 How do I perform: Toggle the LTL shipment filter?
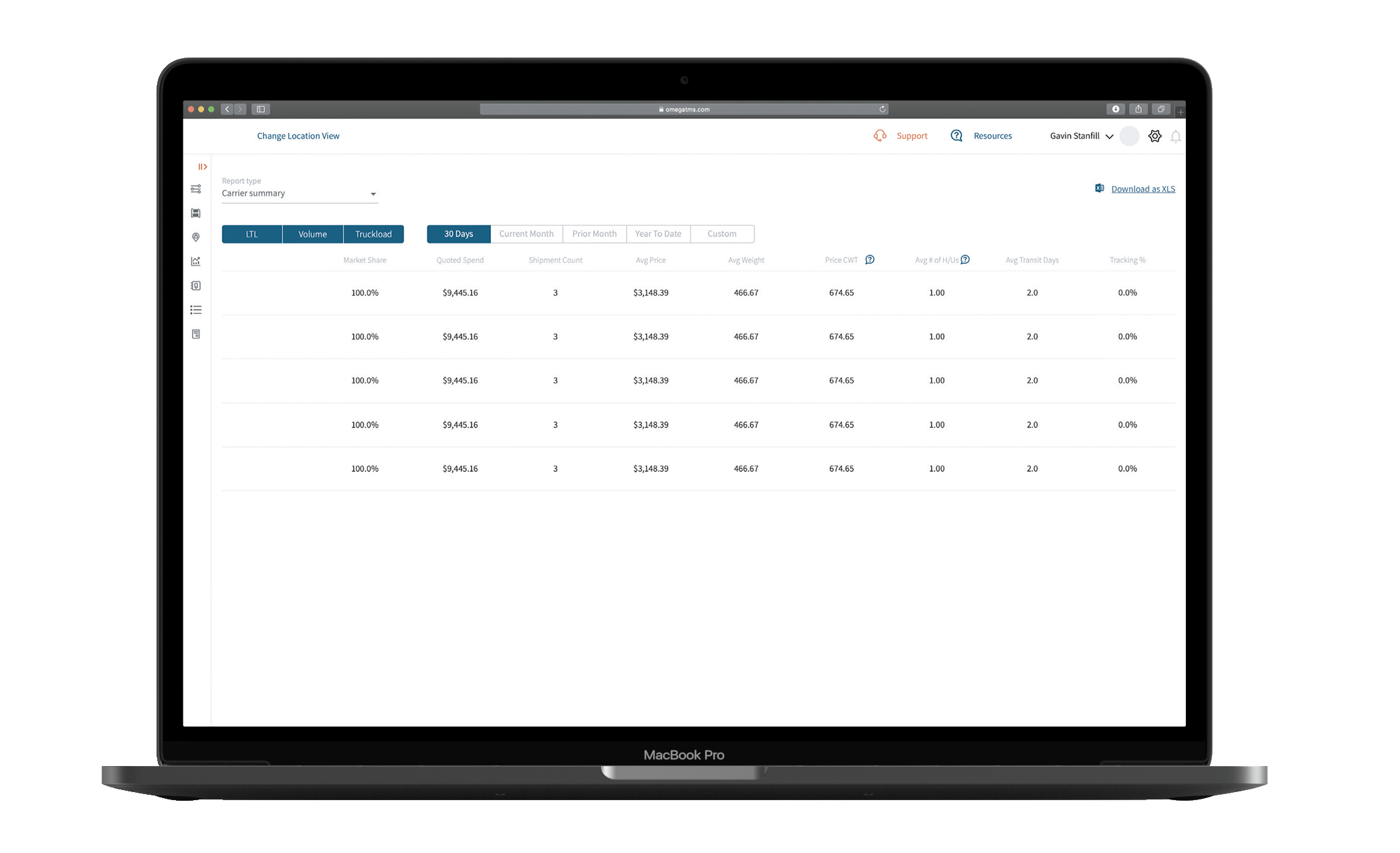[252, 234]
